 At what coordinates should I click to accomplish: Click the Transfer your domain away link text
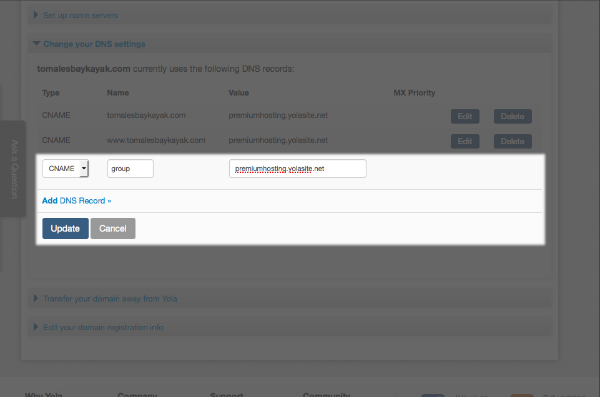pyautogui.click(x=110, y=299)
